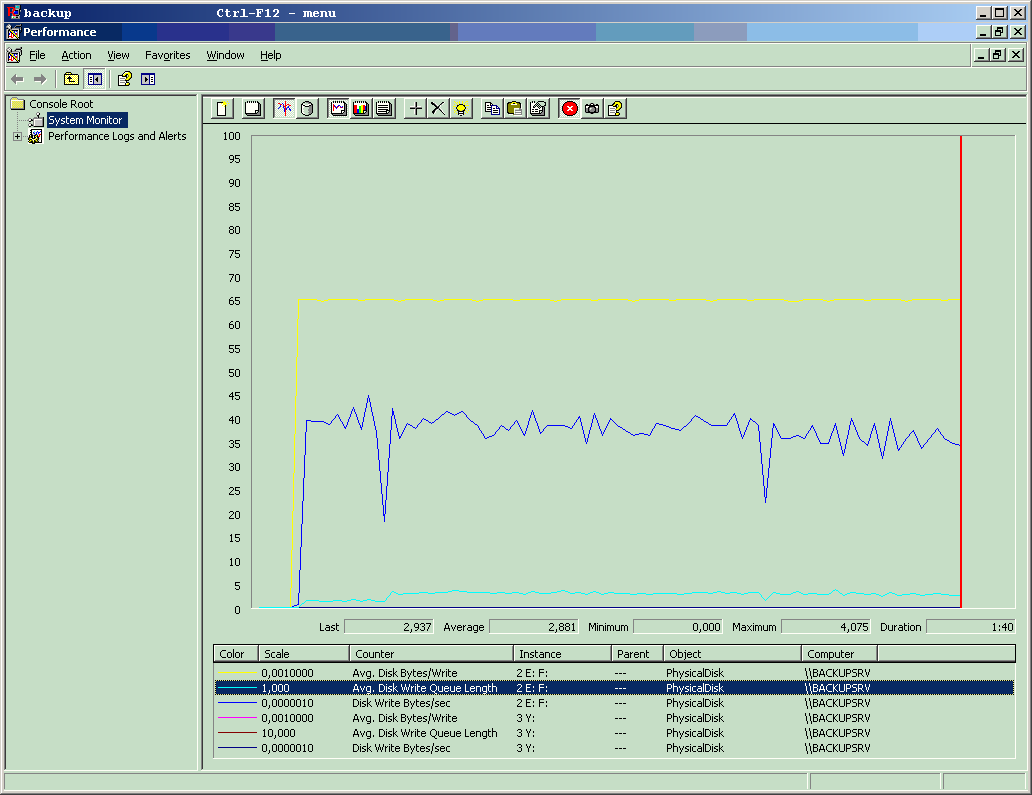Select the red Avg. Disk Write Queue Length row

coord(424,733)
